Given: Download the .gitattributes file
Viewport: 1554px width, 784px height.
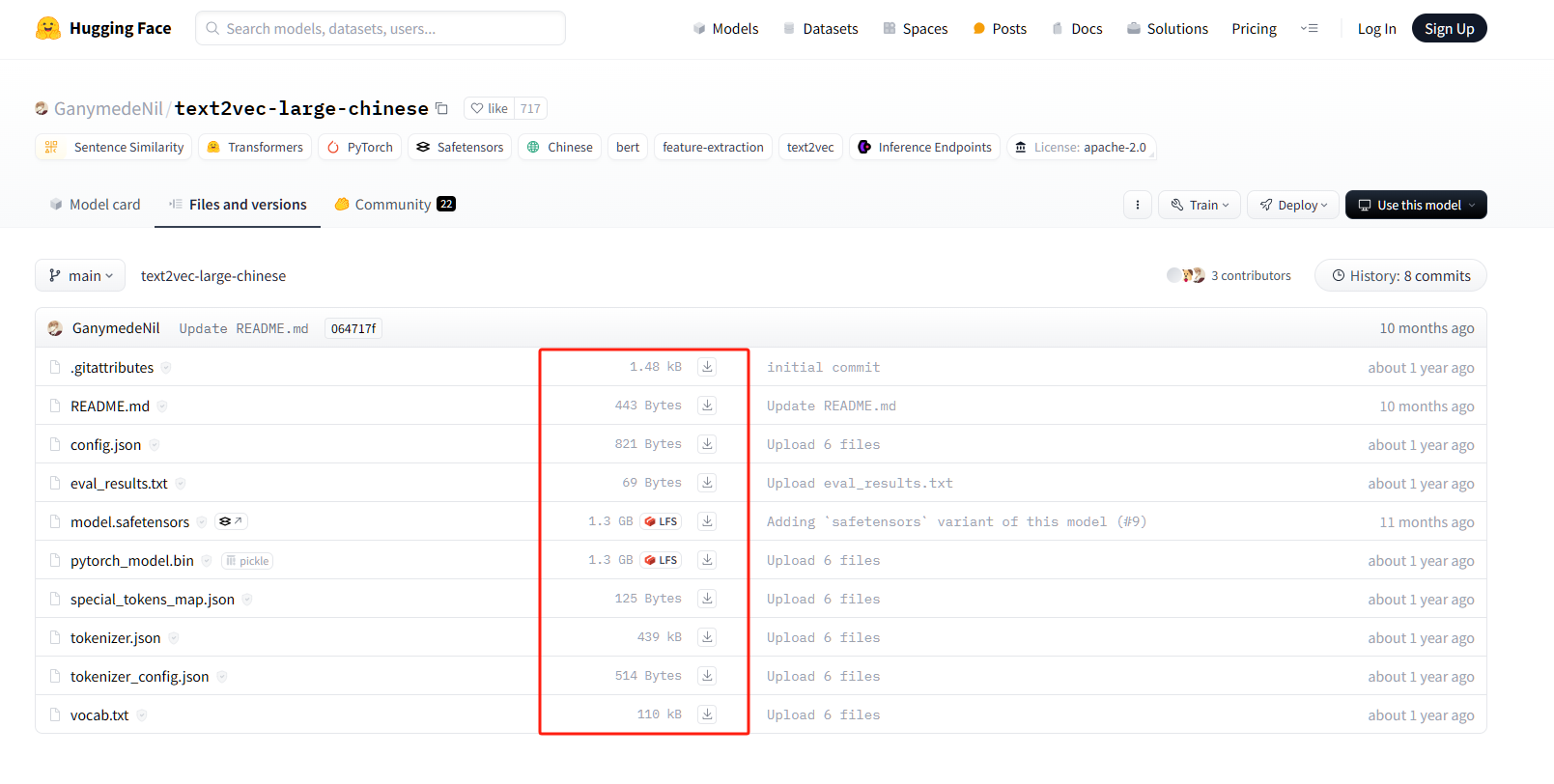Looking at the screenshot, I should pyautogui.click(x=707, y=367).
